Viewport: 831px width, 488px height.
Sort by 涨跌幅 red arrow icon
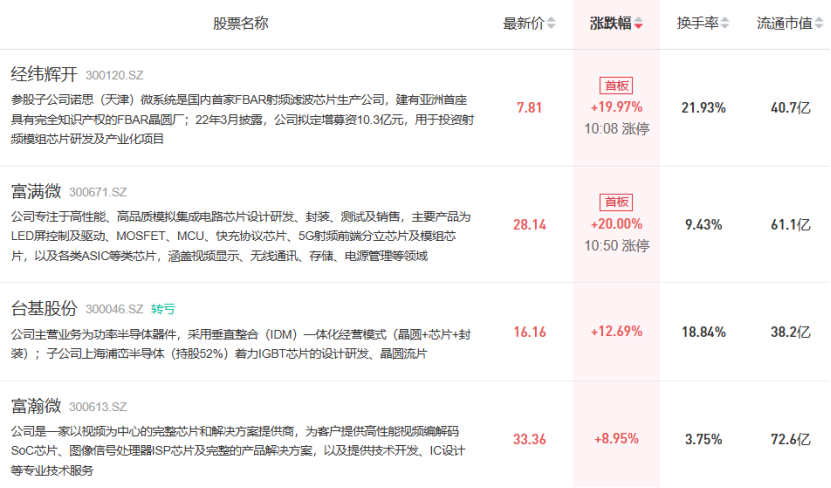(639, 23)
